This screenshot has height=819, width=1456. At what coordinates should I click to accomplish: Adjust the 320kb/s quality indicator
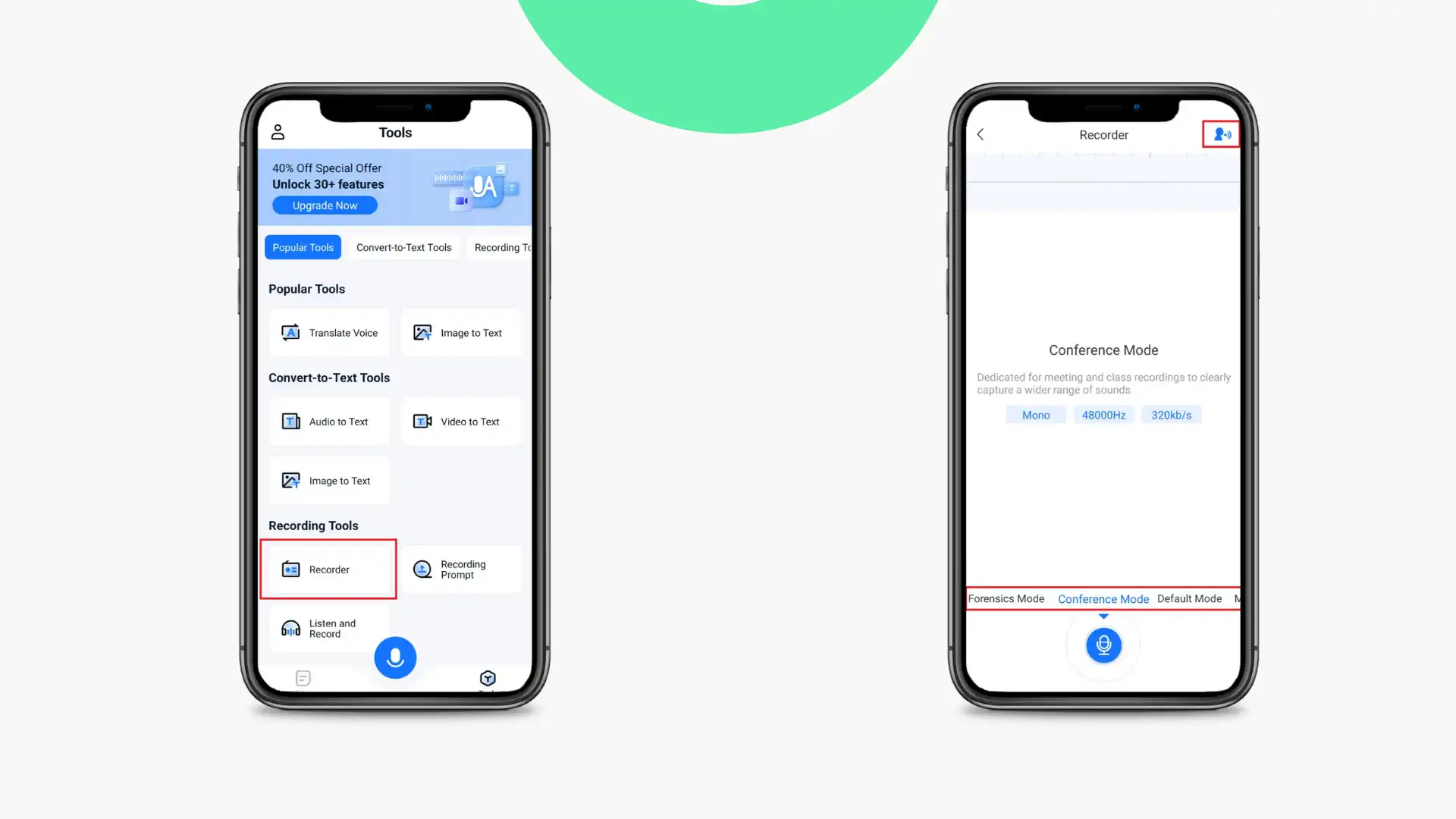pyautogui.click(x=1171, y=414)
